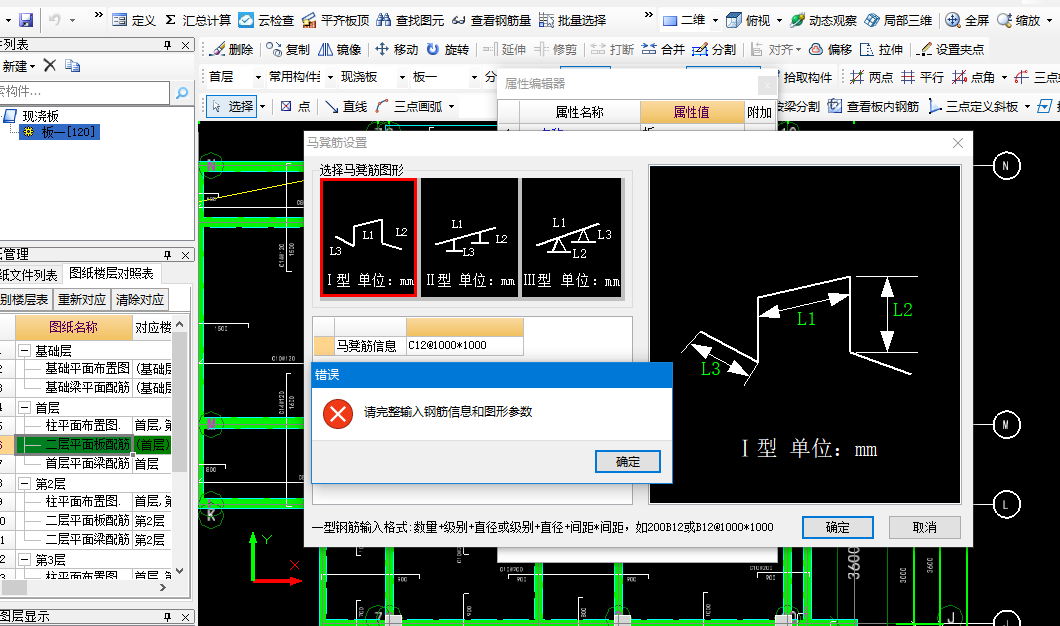The height and width of the screenshot is (626, 1060).
Task: Click 查看钢筋量 tool
Action: [x=491, y=20]
